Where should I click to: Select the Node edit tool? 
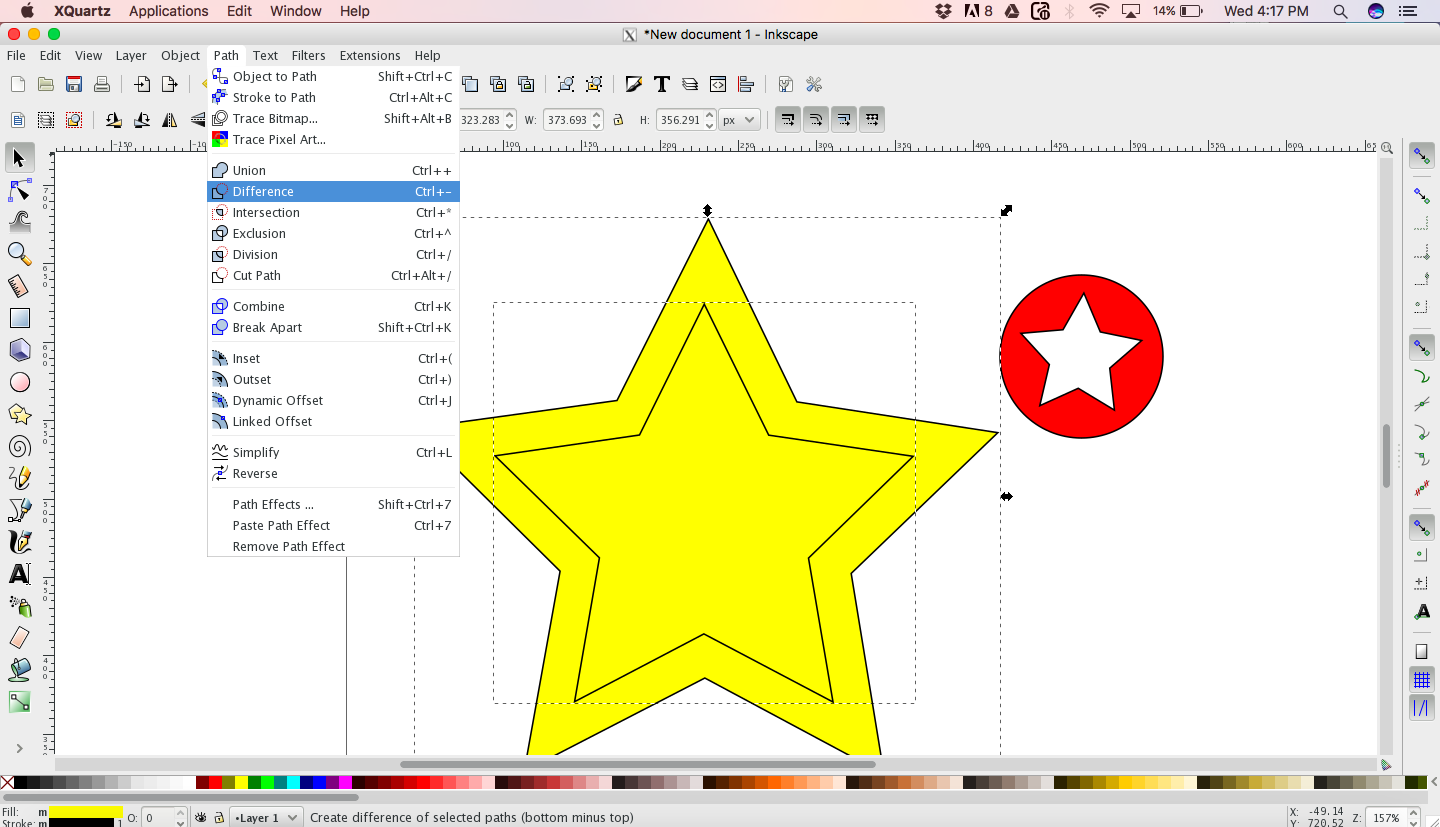19,190
